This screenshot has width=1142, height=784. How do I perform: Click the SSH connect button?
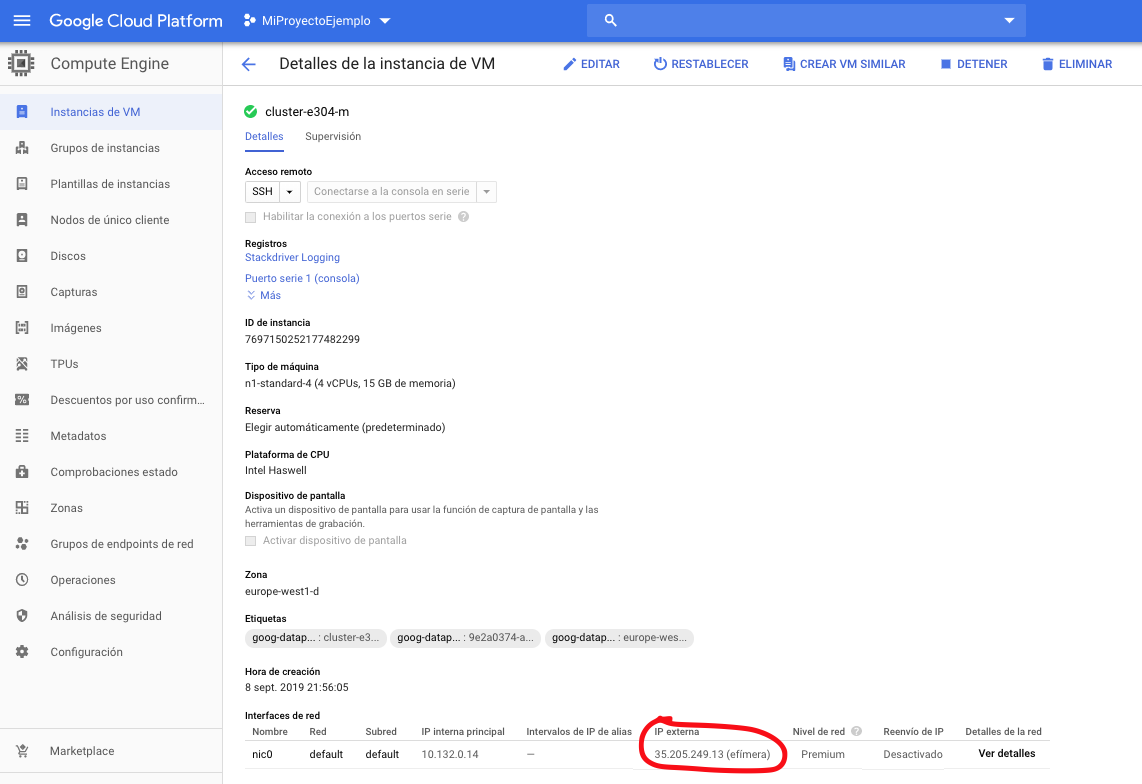pos(262,192)
